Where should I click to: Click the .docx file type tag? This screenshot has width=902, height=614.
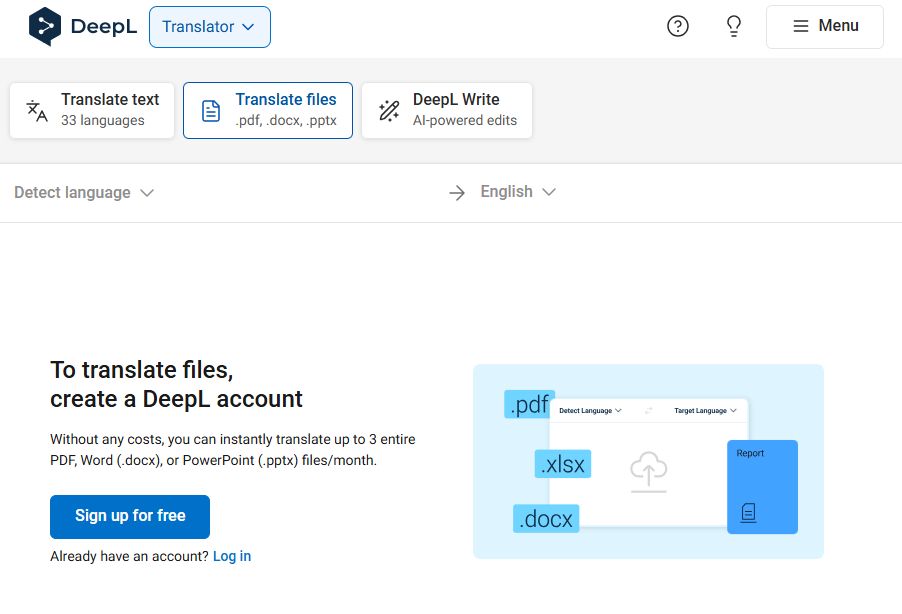click(545, 518)
